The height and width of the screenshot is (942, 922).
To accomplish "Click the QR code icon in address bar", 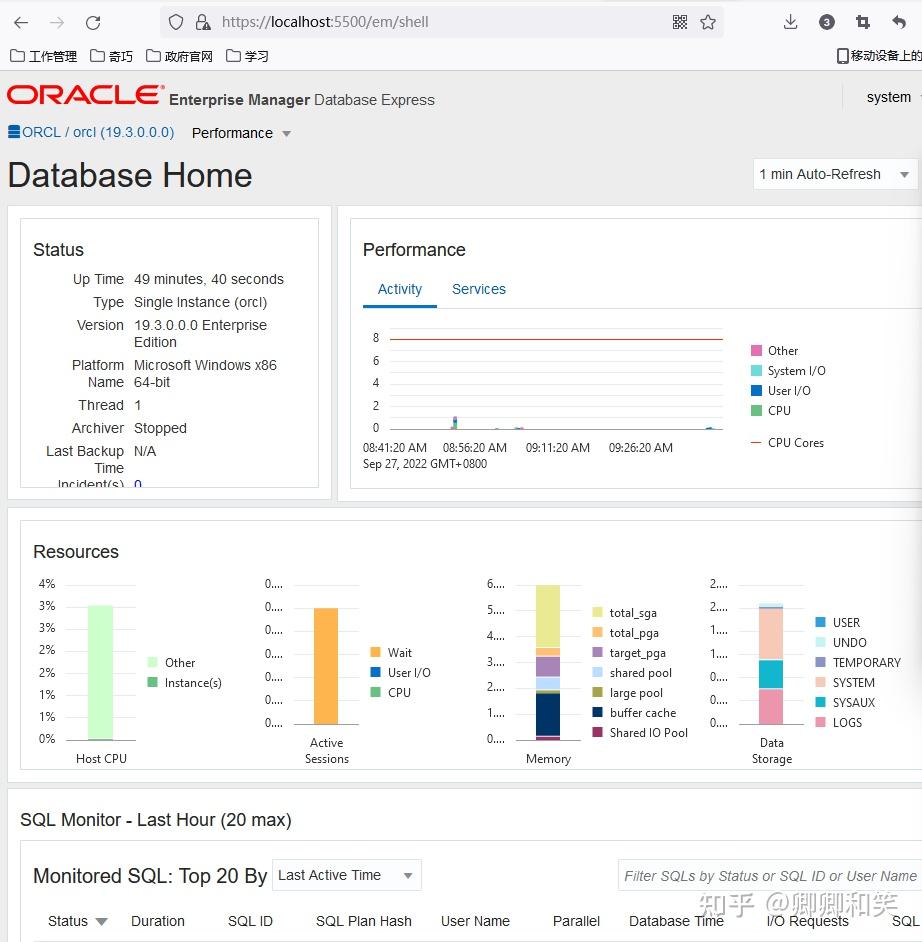I will click(x=680, y=21).
